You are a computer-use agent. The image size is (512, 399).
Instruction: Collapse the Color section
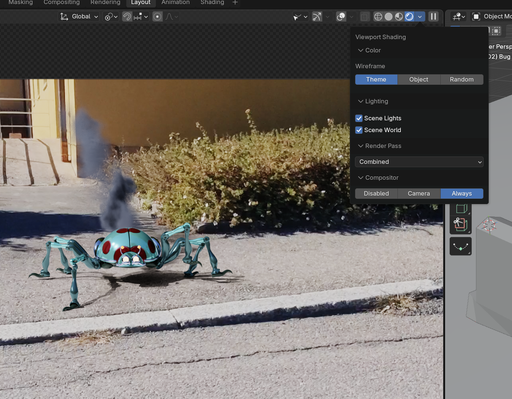point(369,50)
